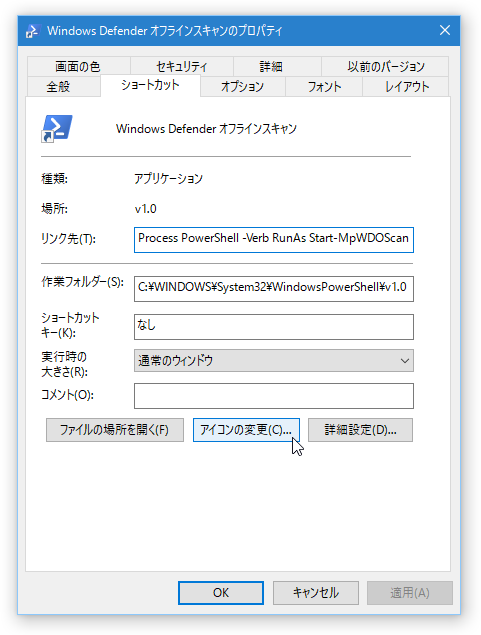The image size is (481, 635).
Task: Click the アプリケーション type value
Action: pos(168,178)
